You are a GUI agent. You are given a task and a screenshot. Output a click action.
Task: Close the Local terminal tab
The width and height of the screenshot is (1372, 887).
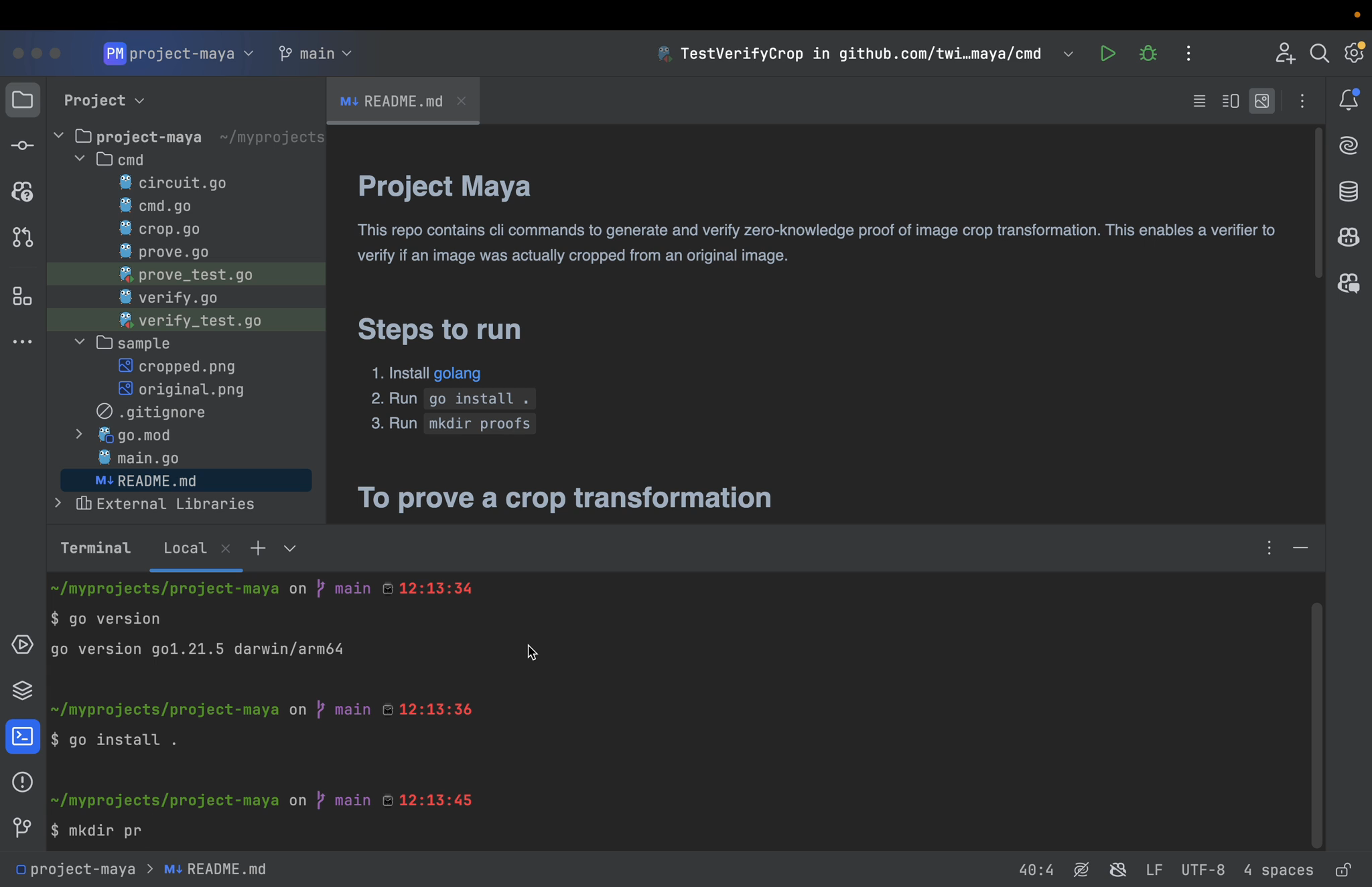point(226,549)
